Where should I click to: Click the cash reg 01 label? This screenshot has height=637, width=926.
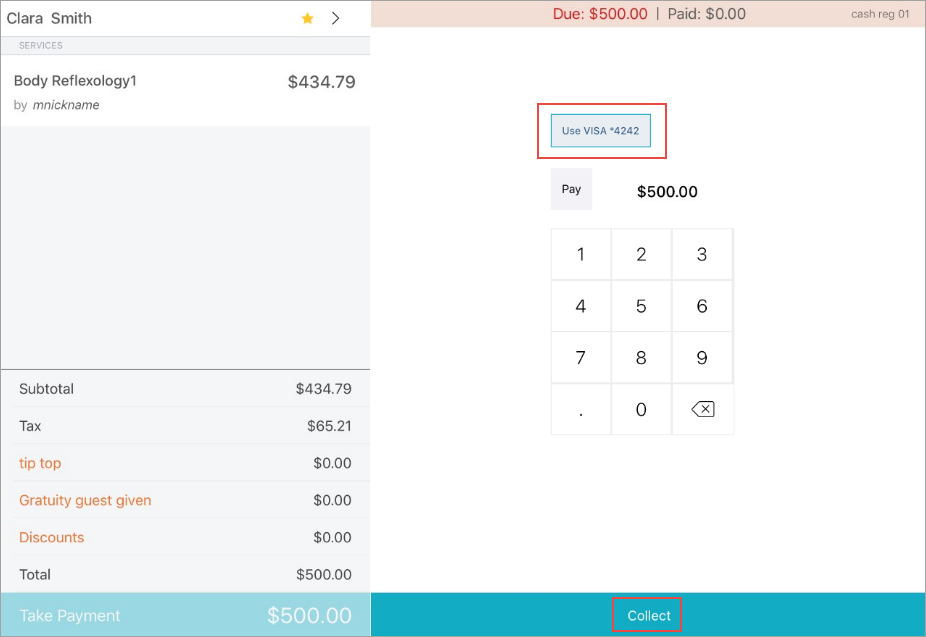(880, 14)
